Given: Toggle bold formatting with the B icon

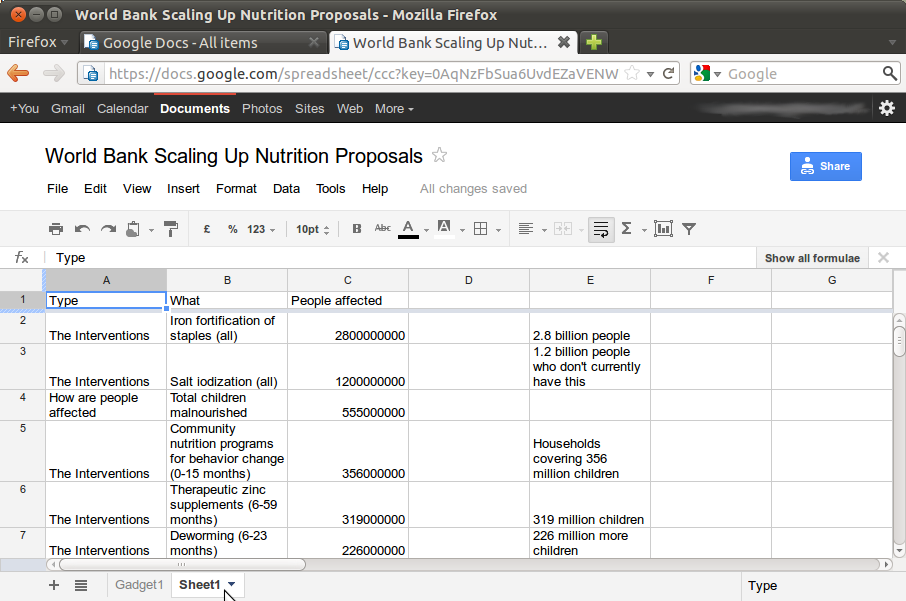Looking at the screenshot, I should click(x=357, y=229).
